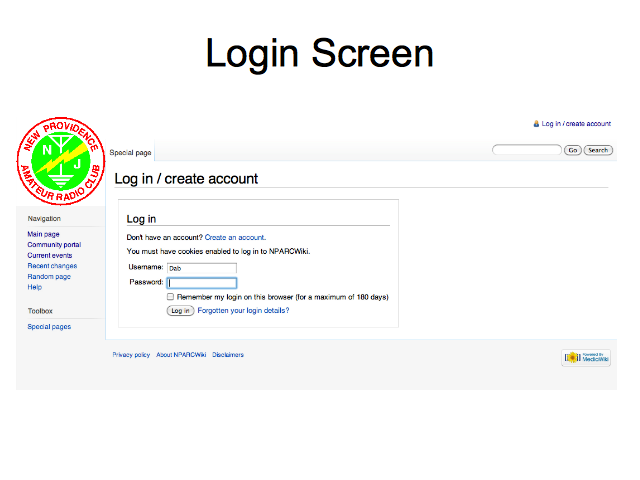Click the Username input field
Viewport: 640px width, 480px height.
(x=201, y=268)
